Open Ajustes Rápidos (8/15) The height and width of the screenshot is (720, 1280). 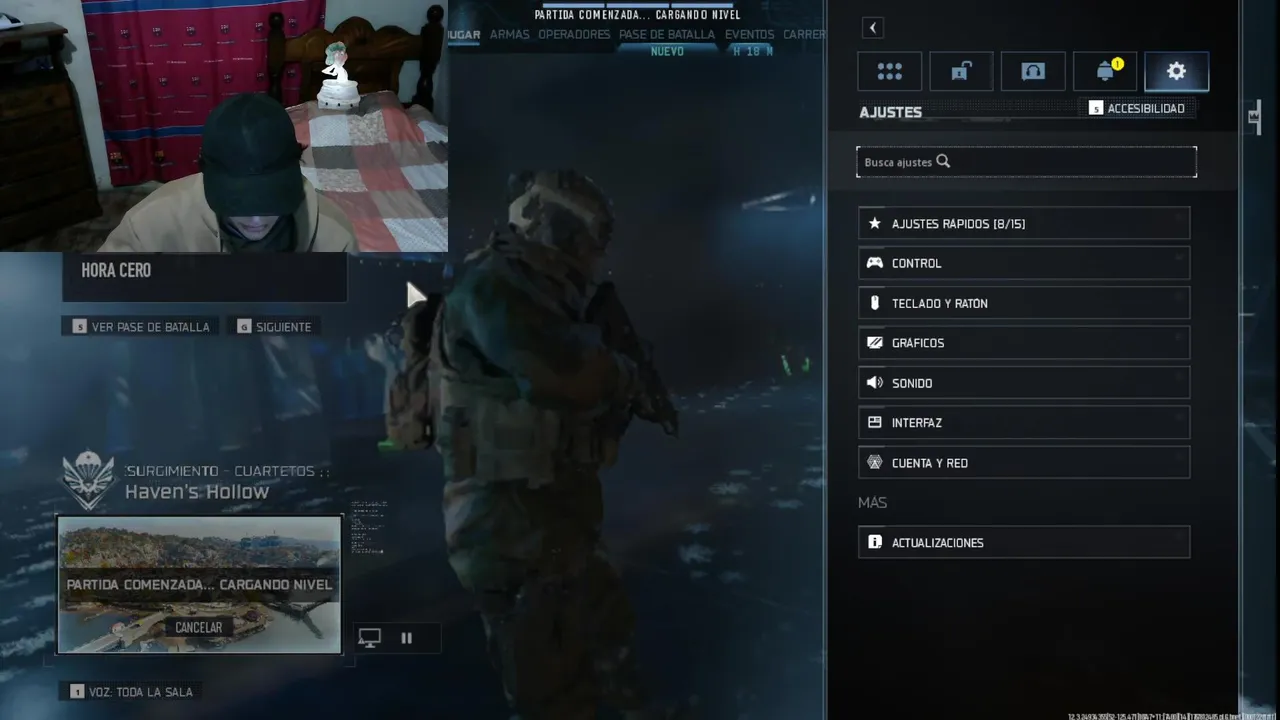pos(1024,223)
